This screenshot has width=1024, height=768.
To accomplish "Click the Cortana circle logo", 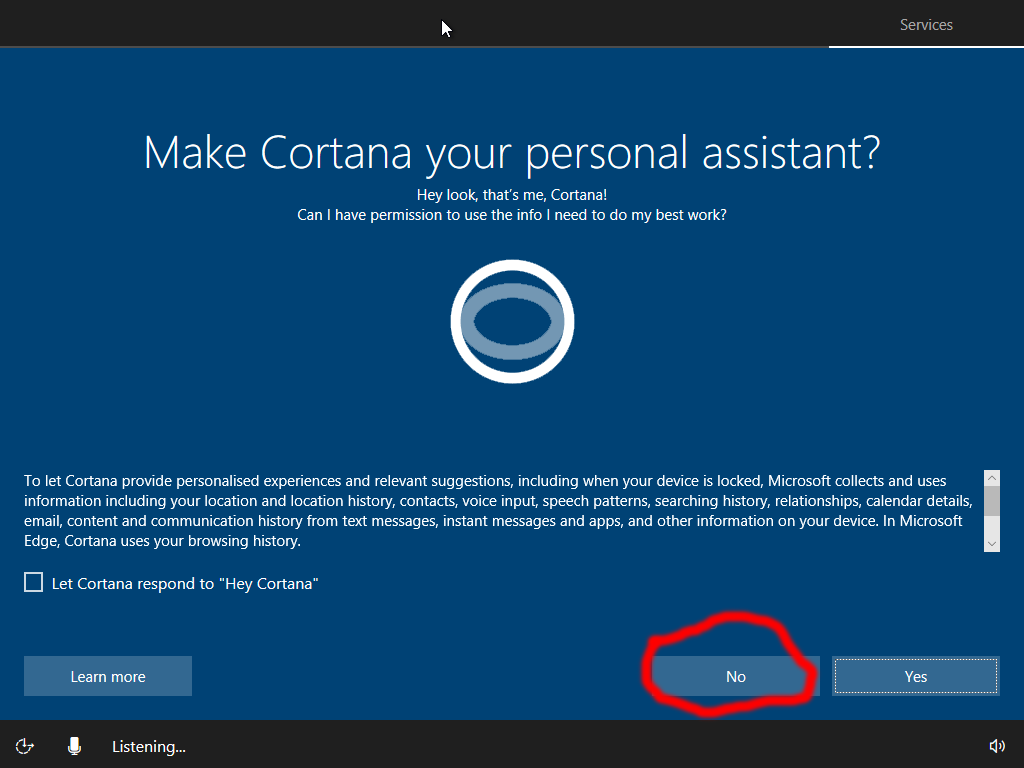I will [x=513, y=321].
